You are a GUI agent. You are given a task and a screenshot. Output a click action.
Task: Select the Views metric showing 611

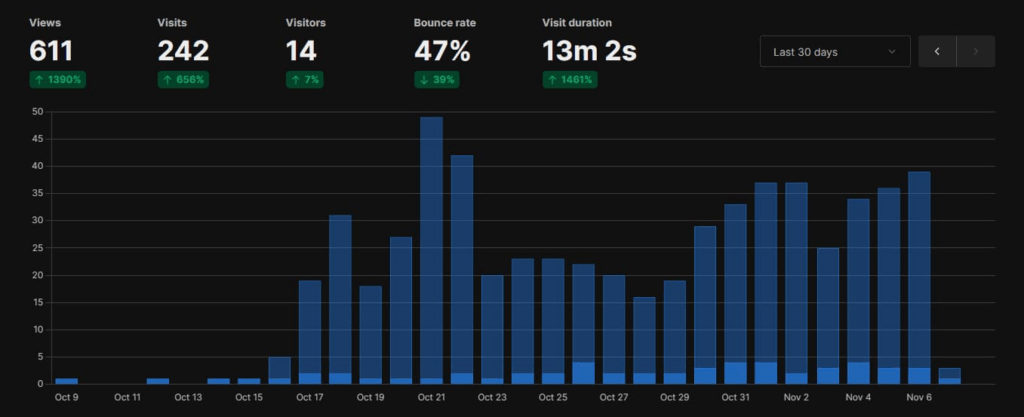(51, 50)
